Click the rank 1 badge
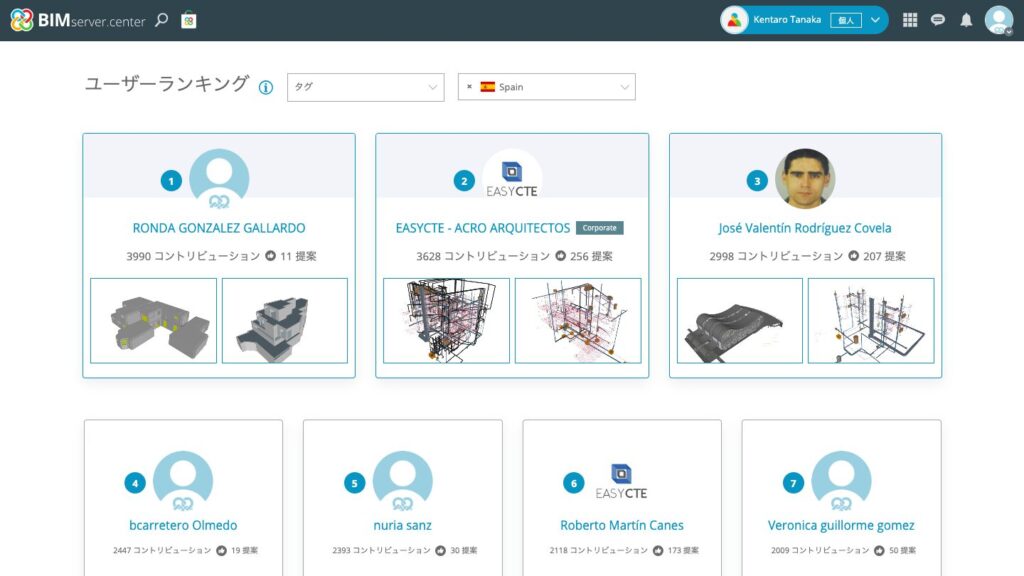The height and width of the screenshot is (576, 1024). [171, 181]
